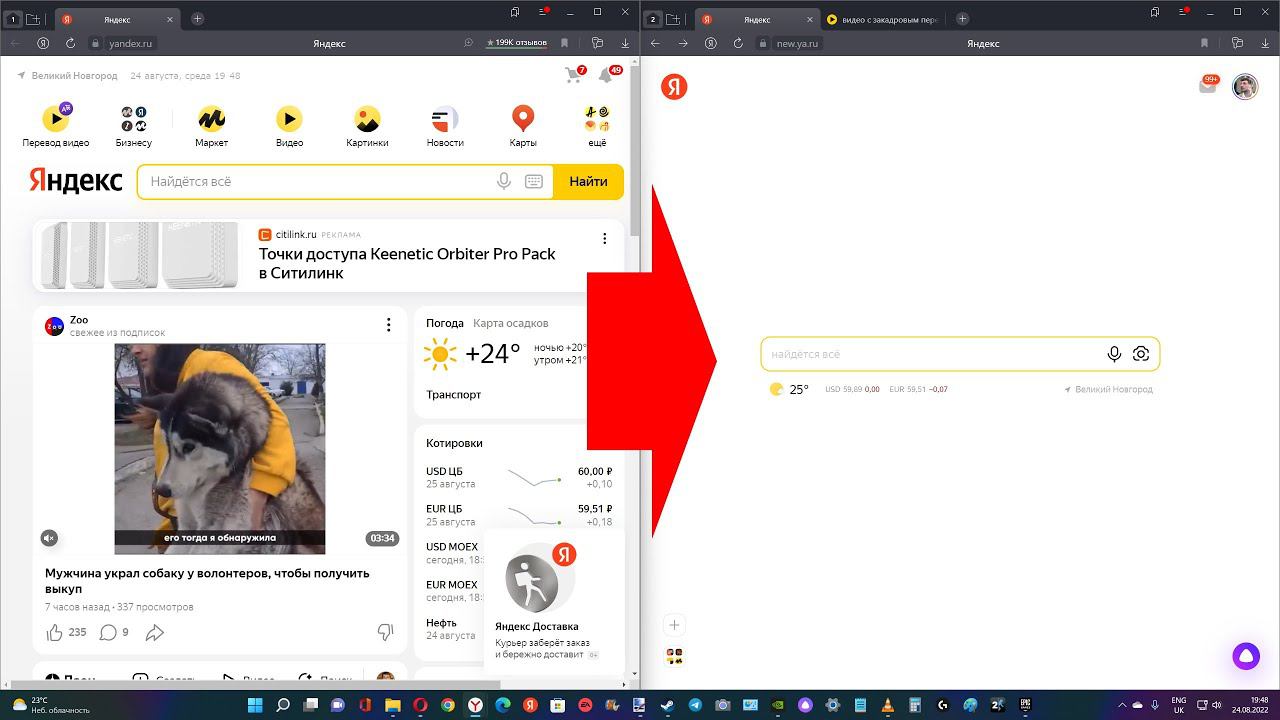Viewport: 1280px width, 720px height.
Task: Open Zoo post options menu
Action: point(389,324)
